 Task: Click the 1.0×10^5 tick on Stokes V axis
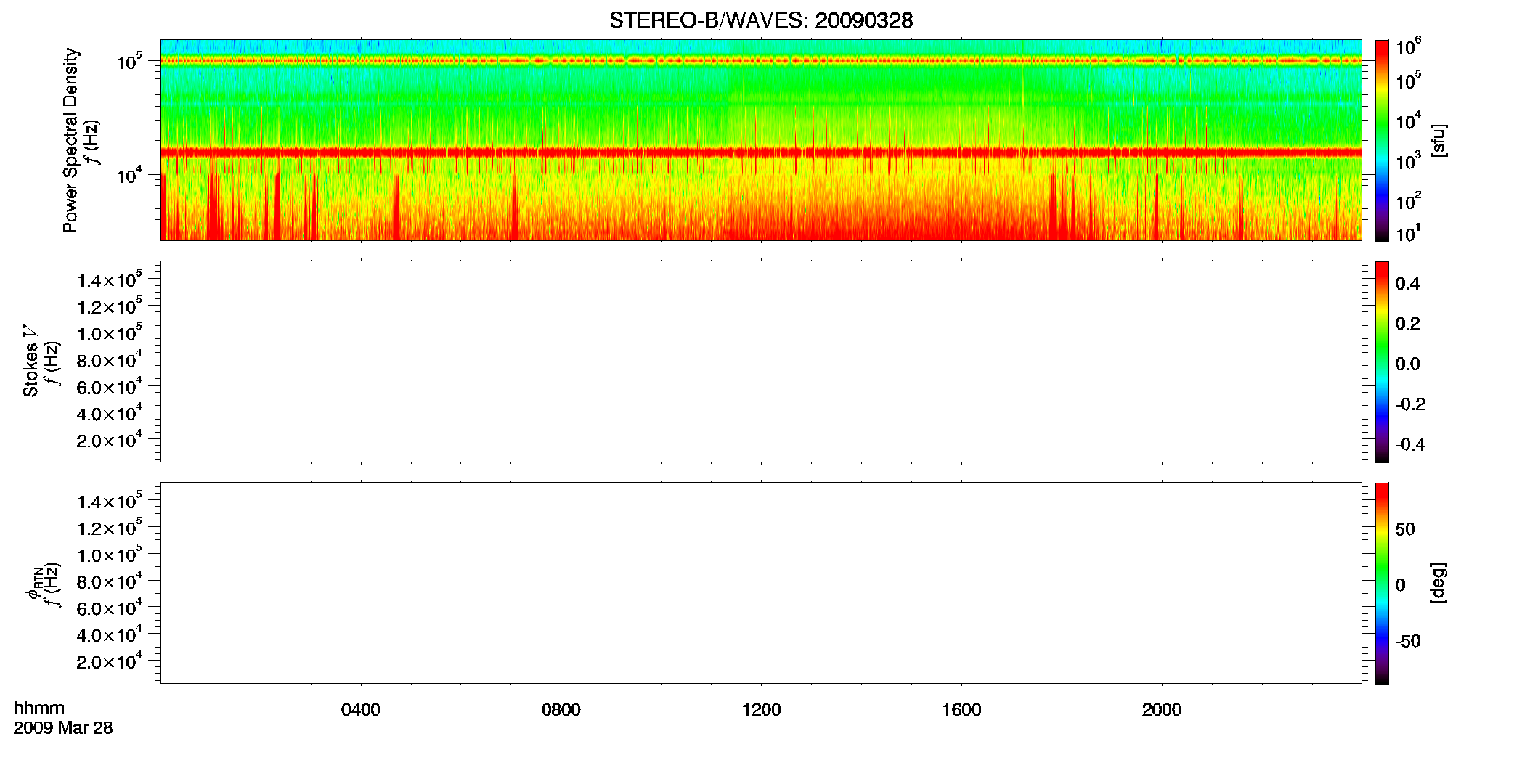point(110,332)
